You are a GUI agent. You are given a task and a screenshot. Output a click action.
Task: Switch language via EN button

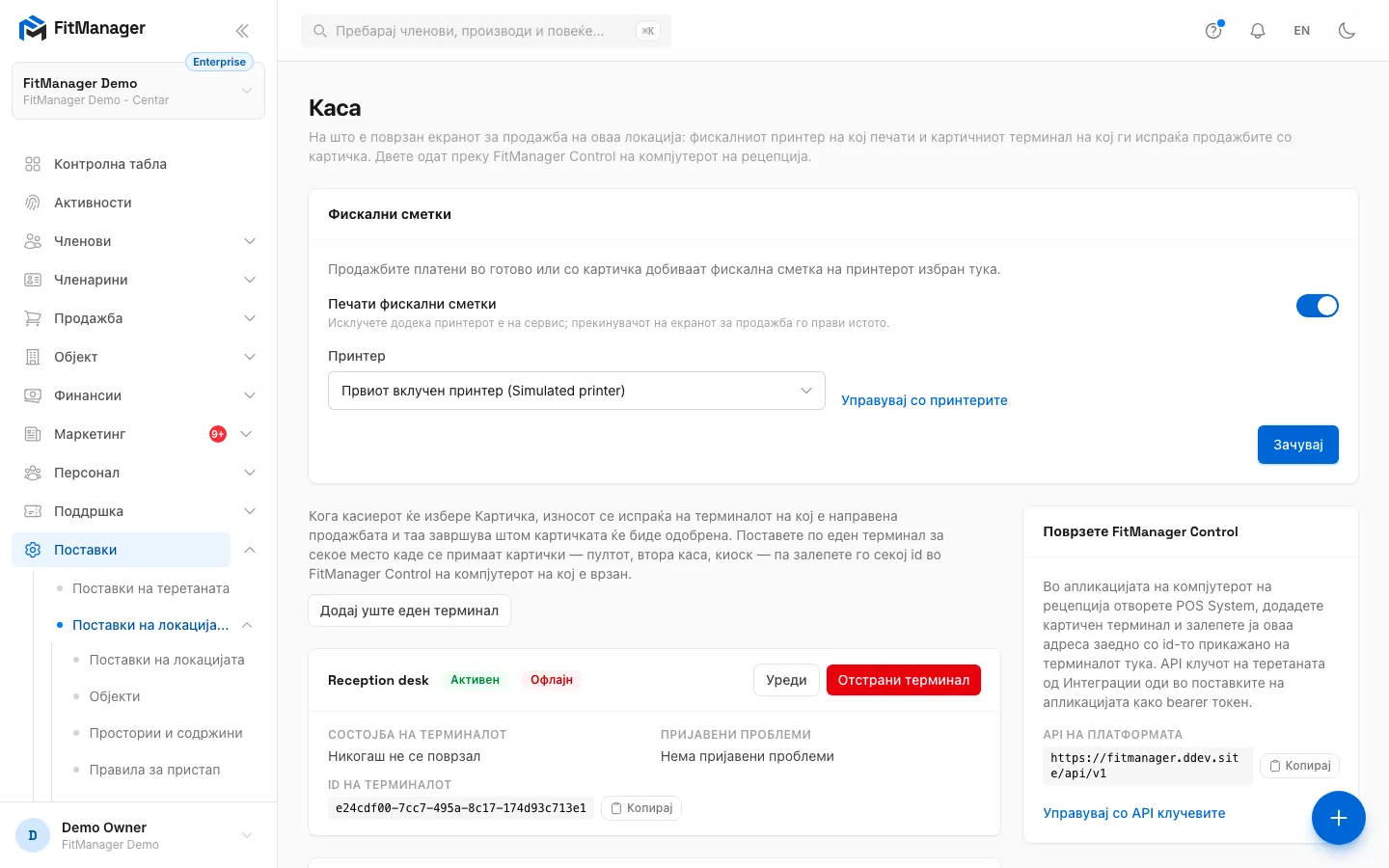pyautogui.click(x=1302, y=31)
